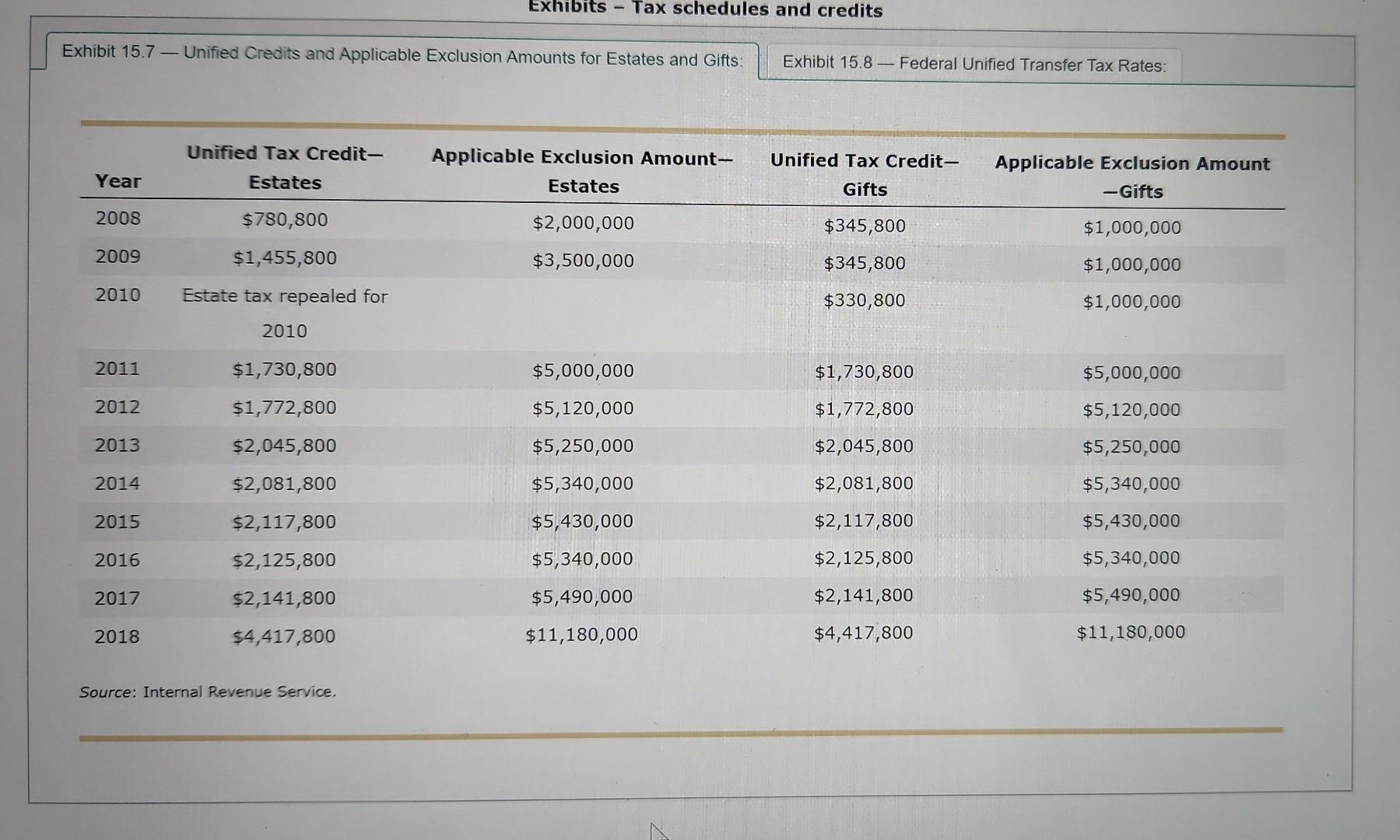Select the $2,000,000 estate exclusion value
The width and height of the screenshot is (1400, 840).
(584, 223)
